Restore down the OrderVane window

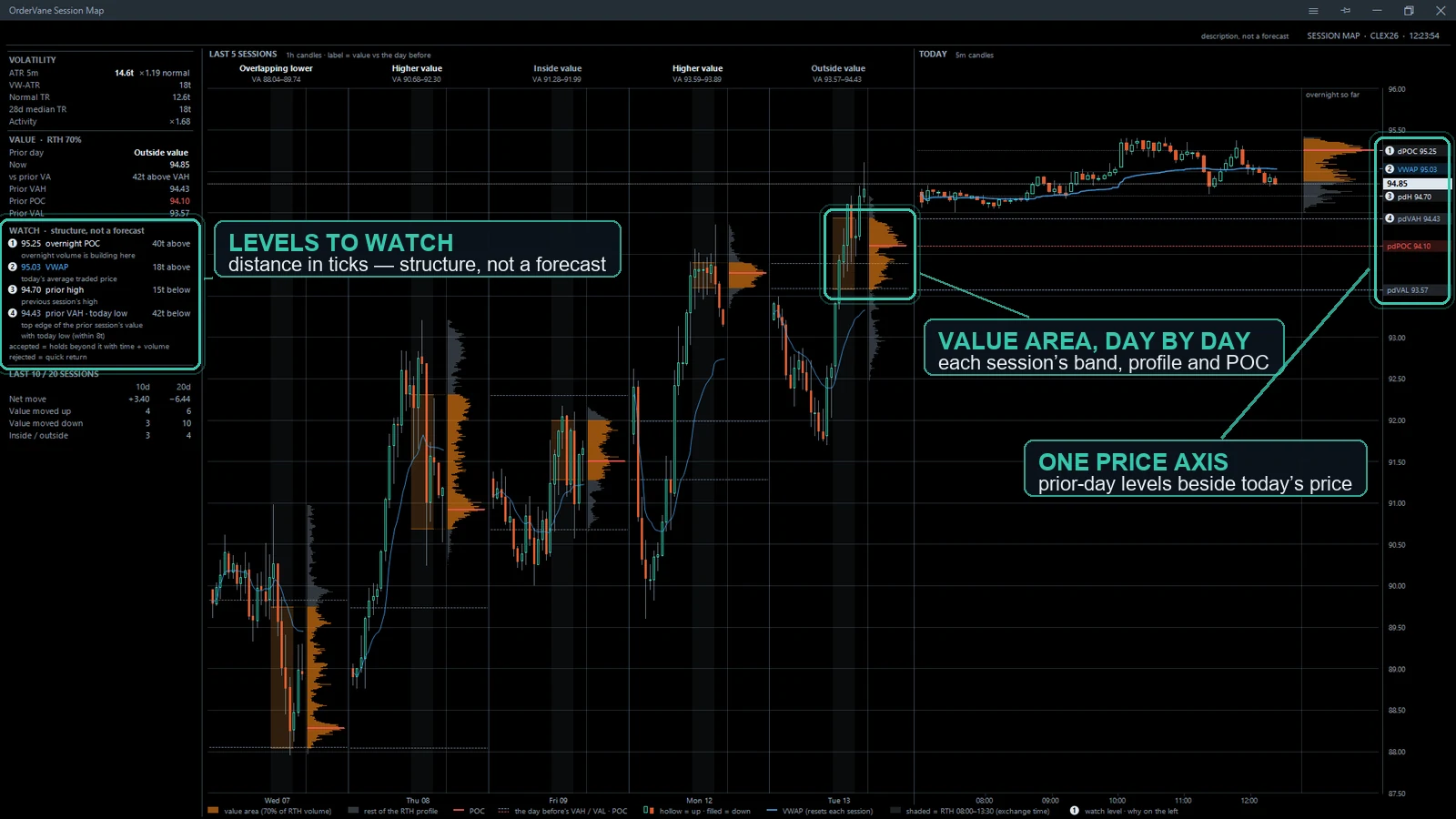point(1409,11)
